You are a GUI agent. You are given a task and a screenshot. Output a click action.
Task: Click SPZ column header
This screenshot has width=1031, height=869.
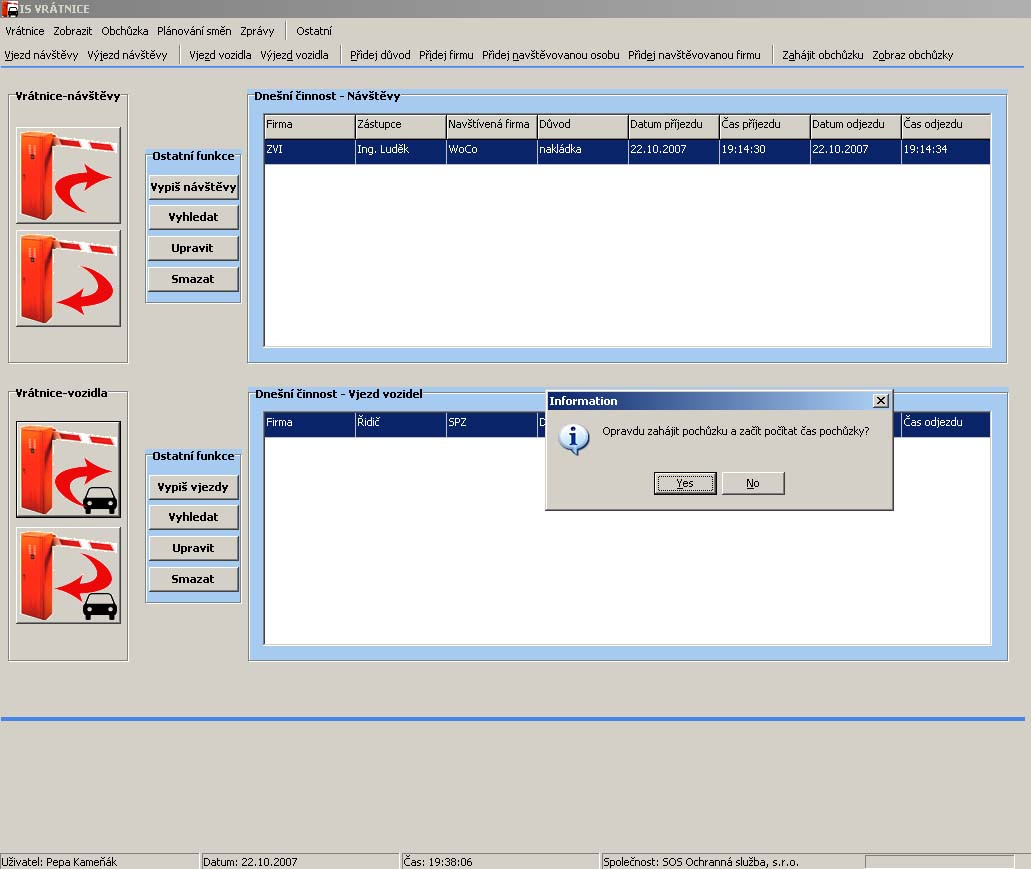(x=492, y=424)
